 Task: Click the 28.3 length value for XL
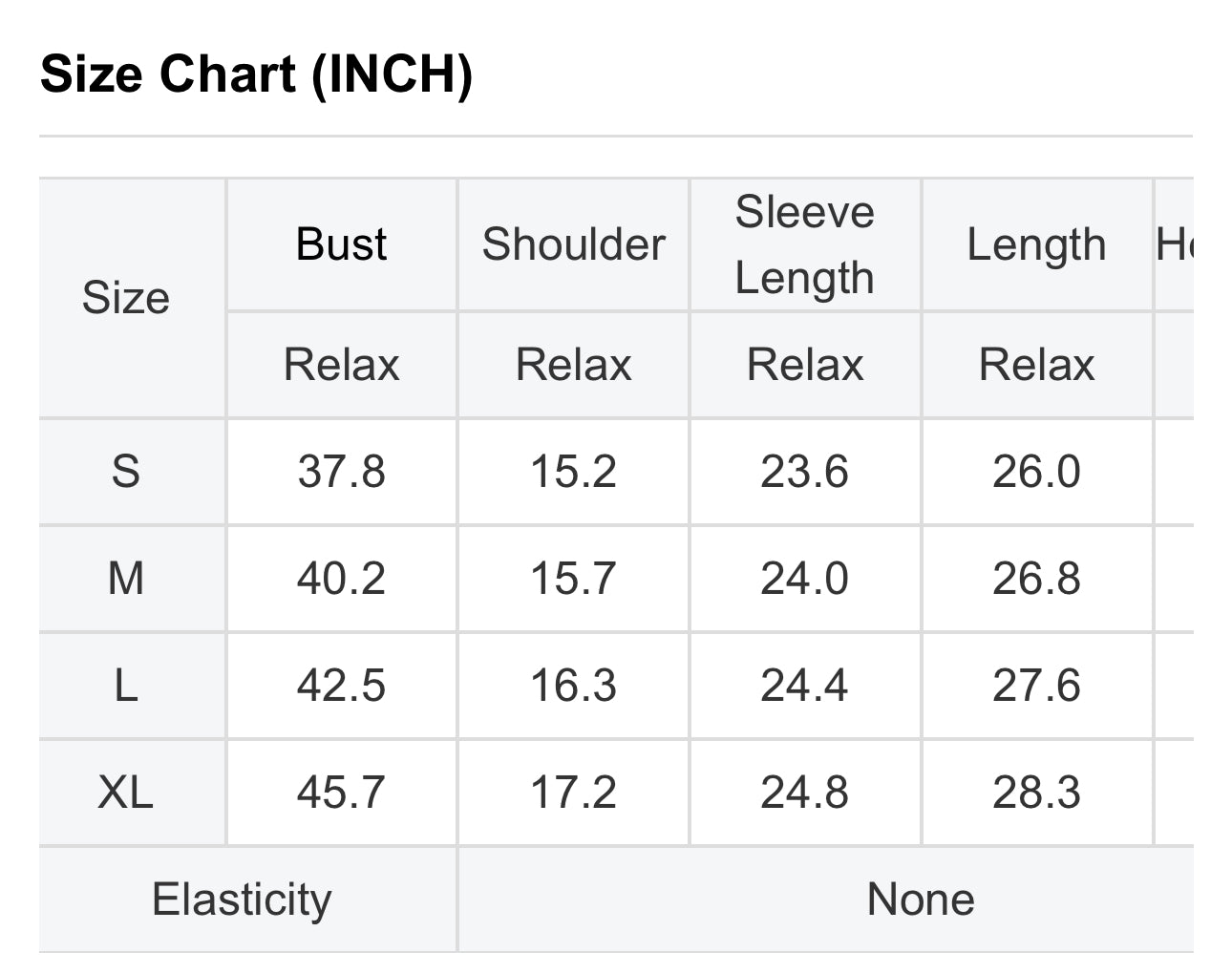point(1036,793)
